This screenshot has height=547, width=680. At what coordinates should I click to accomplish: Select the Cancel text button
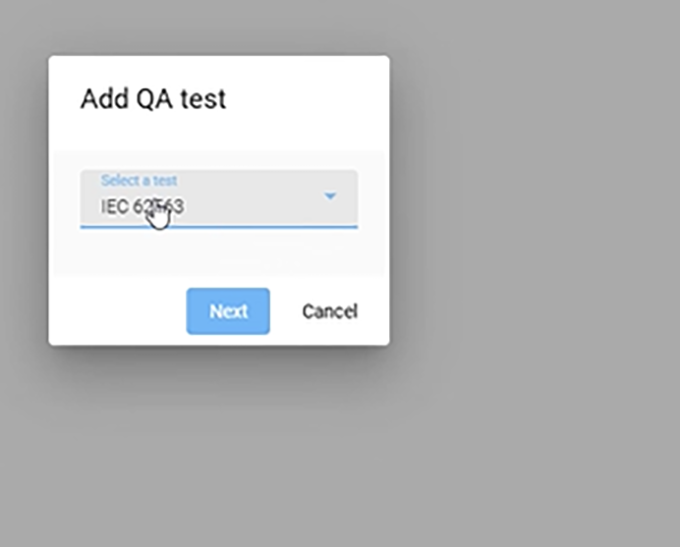pos(329,311)
